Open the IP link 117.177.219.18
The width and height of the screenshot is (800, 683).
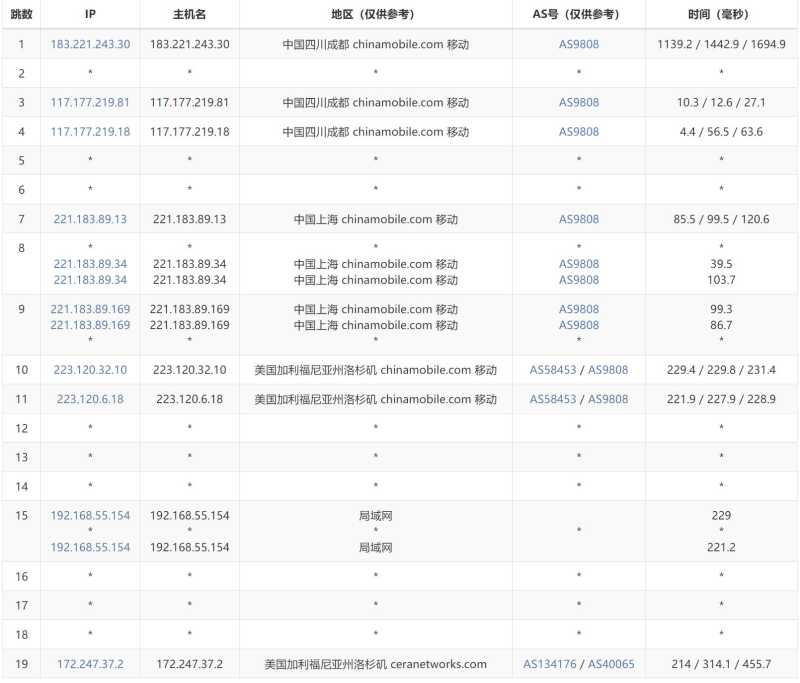pyautogui.click(x=90, y=131)
